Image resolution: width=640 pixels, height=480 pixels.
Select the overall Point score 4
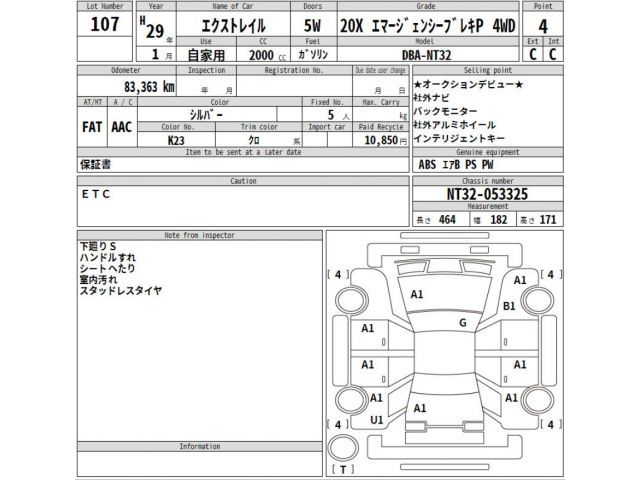click(x=542, y=27)
